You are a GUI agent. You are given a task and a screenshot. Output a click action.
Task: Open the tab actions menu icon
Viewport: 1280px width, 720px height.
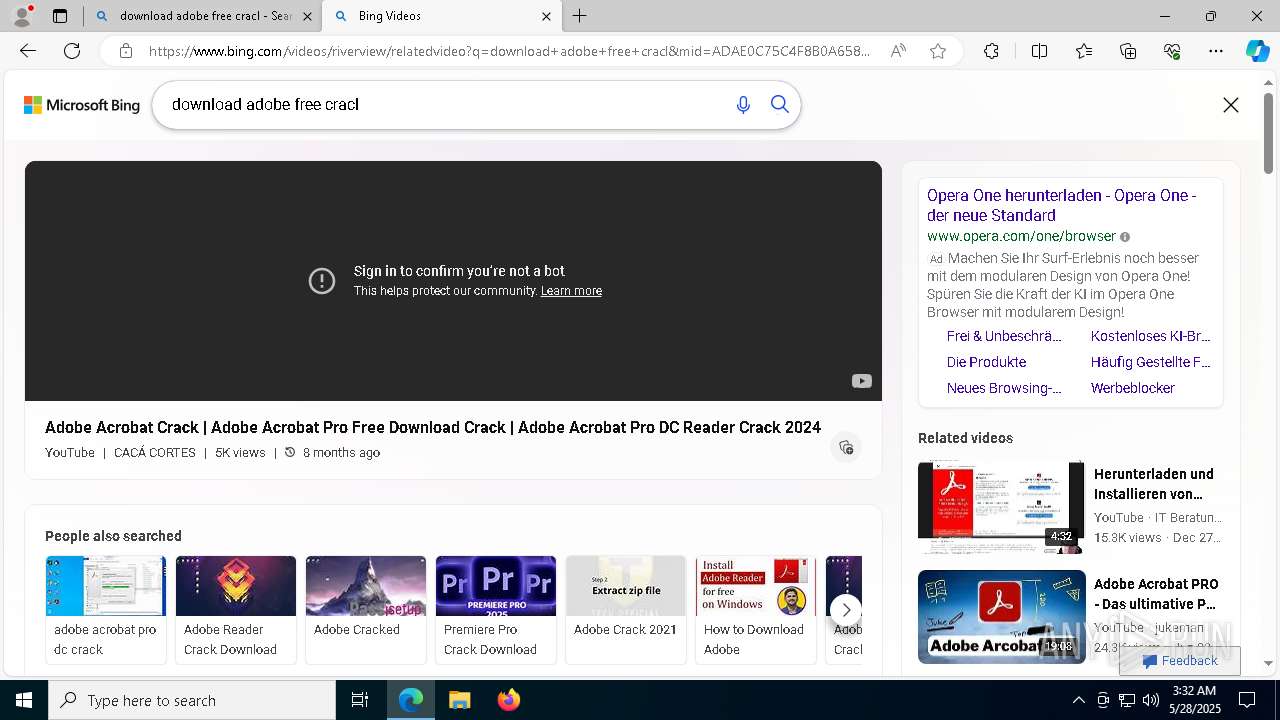60,16
